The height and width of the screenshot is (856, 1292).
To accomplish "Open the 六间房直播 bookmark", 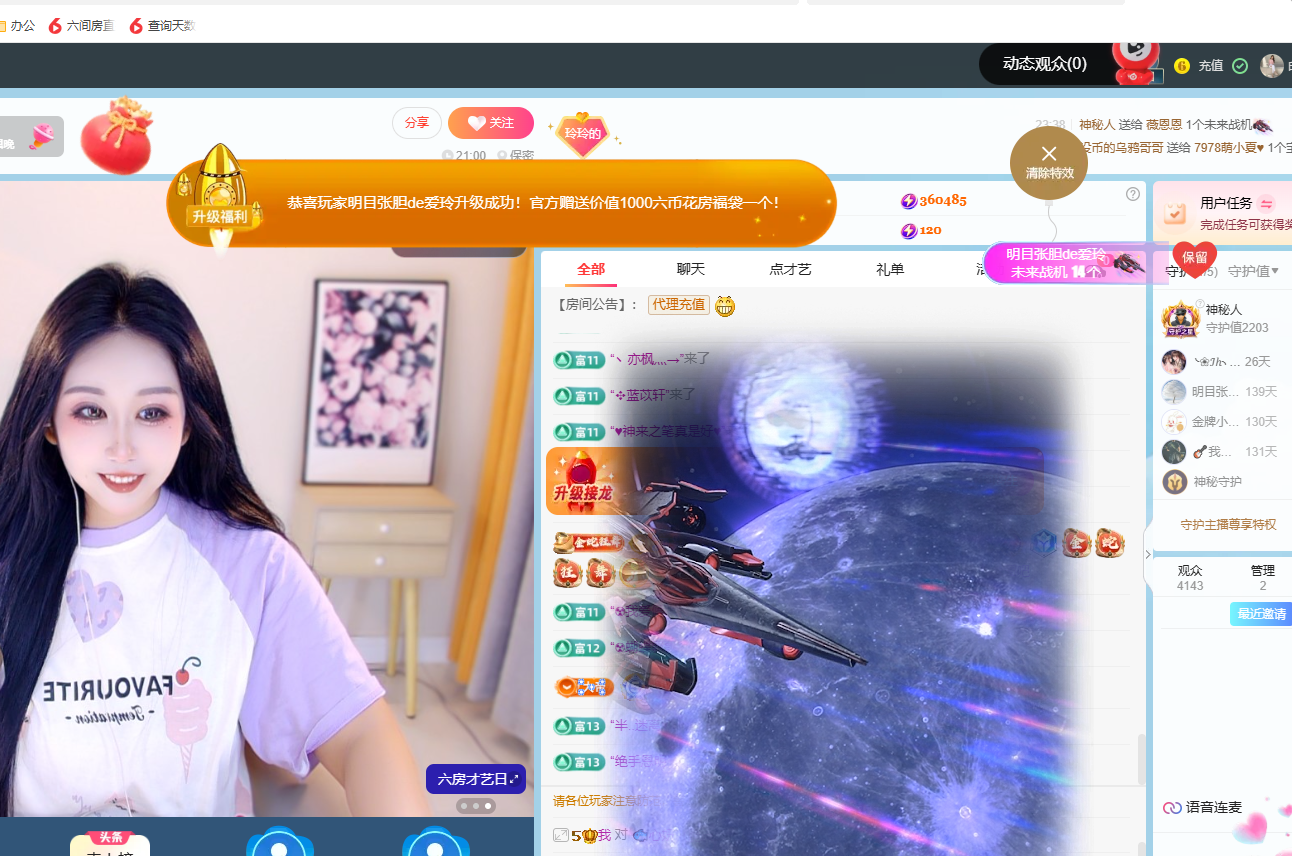I will click(x=81, y=26).
